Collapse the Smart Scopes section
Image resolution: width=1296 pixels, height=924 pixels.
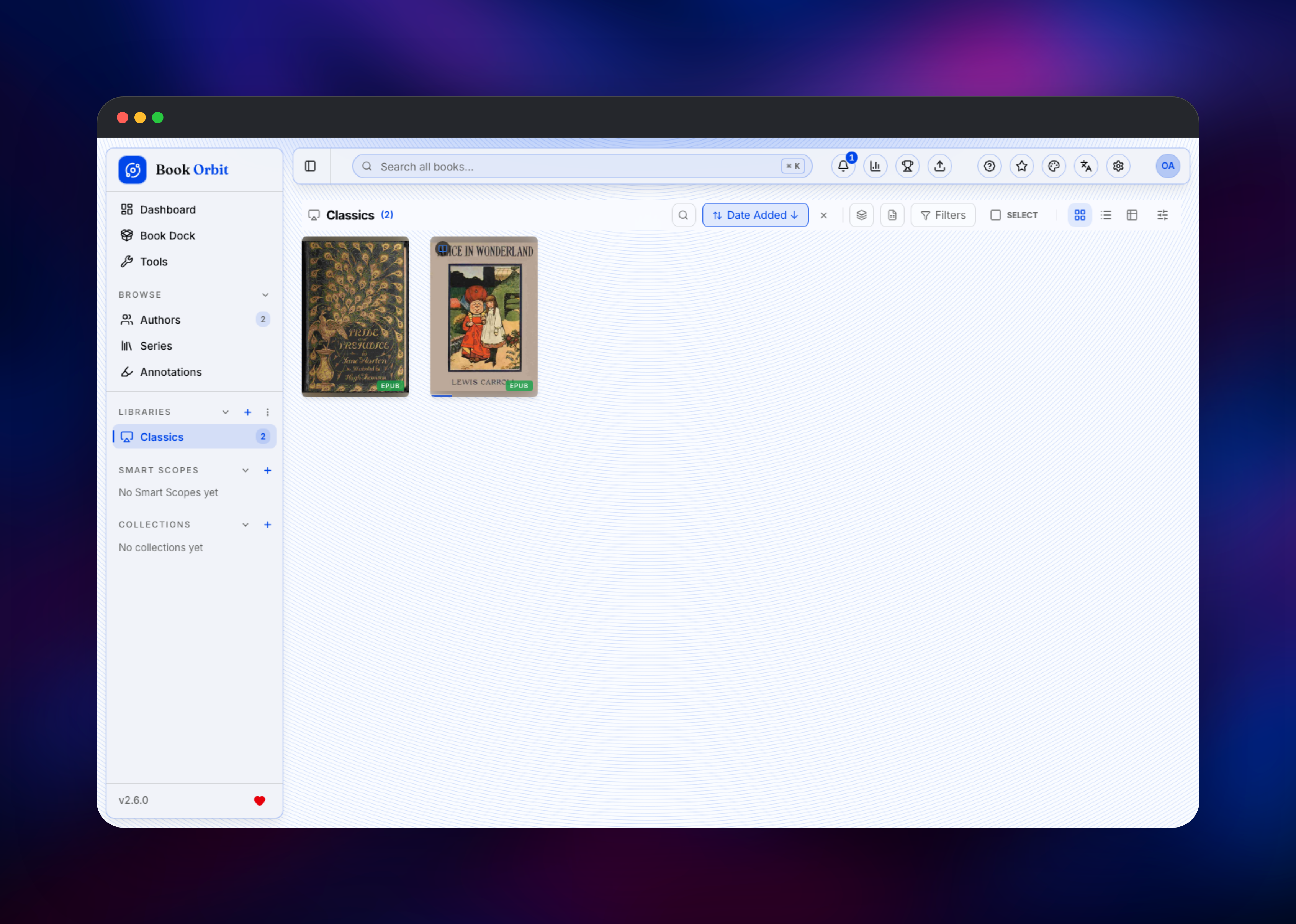[x=245, y=470]
